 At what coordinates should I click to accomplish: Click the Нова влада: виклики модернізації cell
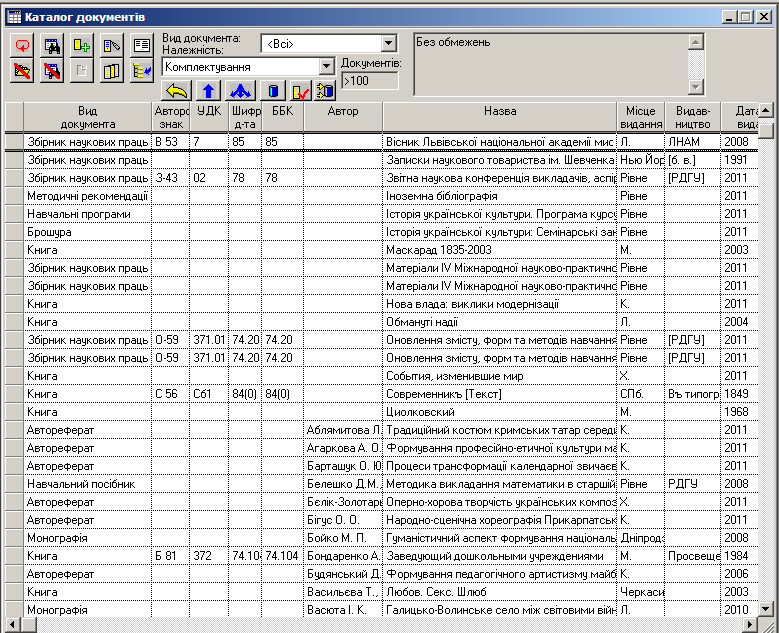[500, 304]
